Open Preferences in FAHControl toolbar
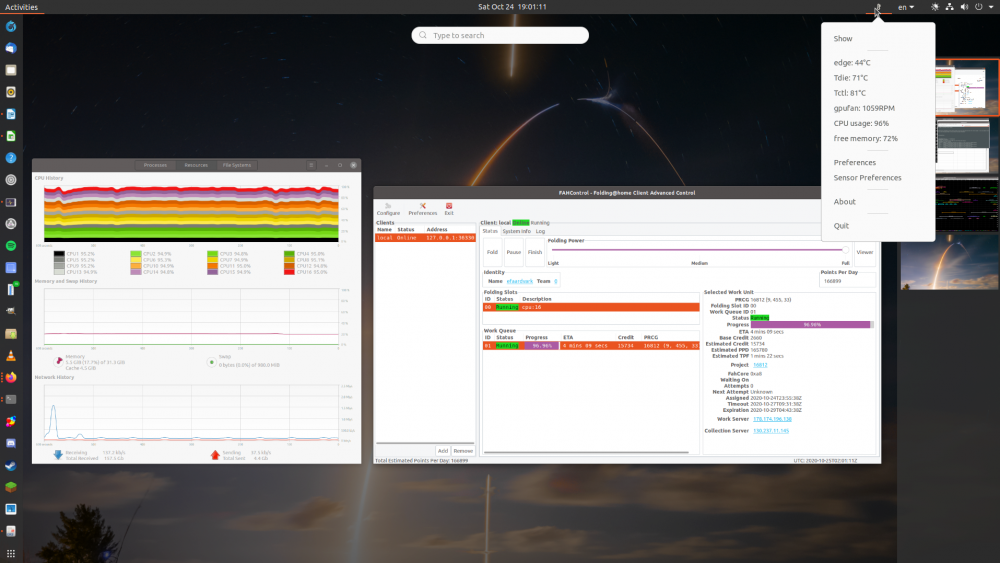Image resolution: width=1000 pixels, height=563 pixels. click(x=422, y=209)
